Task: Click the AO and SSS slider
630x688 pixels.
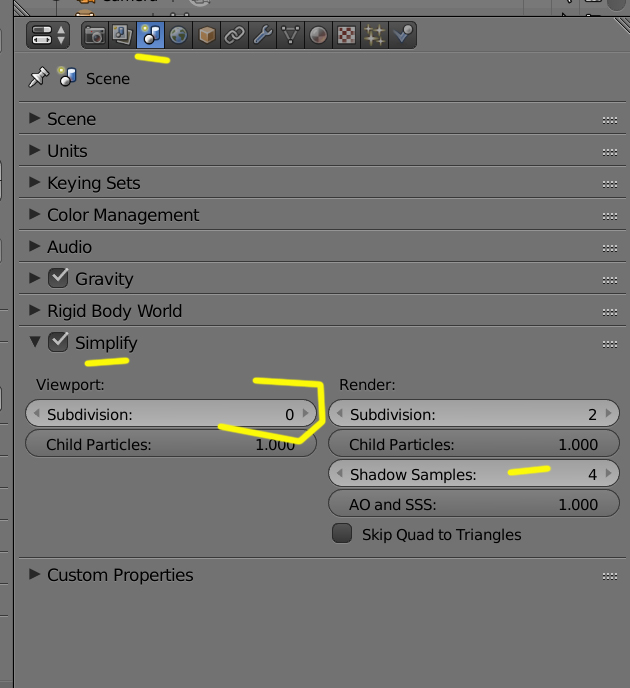Action: [x=474, y=505]
